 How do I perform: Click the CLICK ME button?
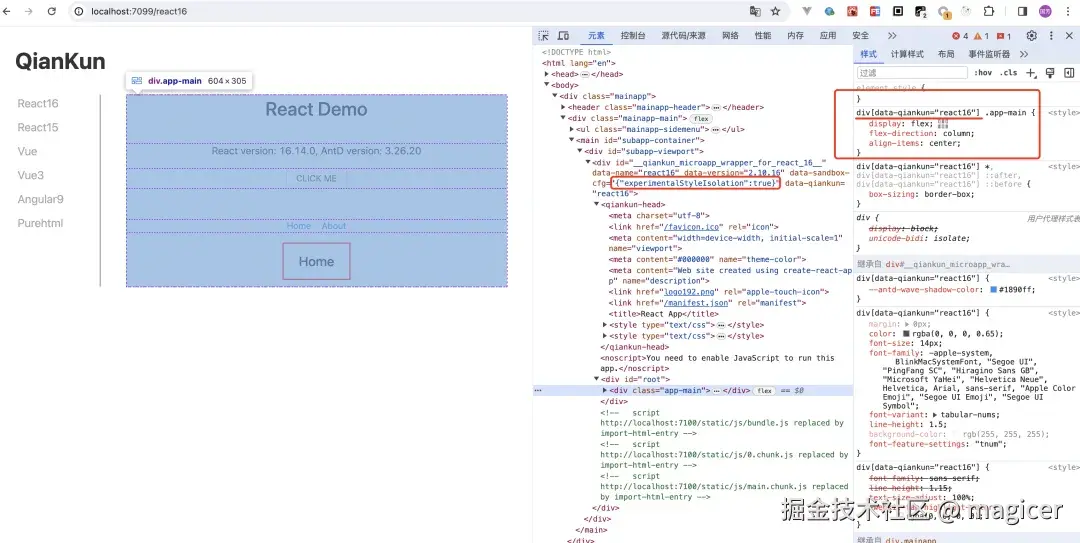coord(316,178)
